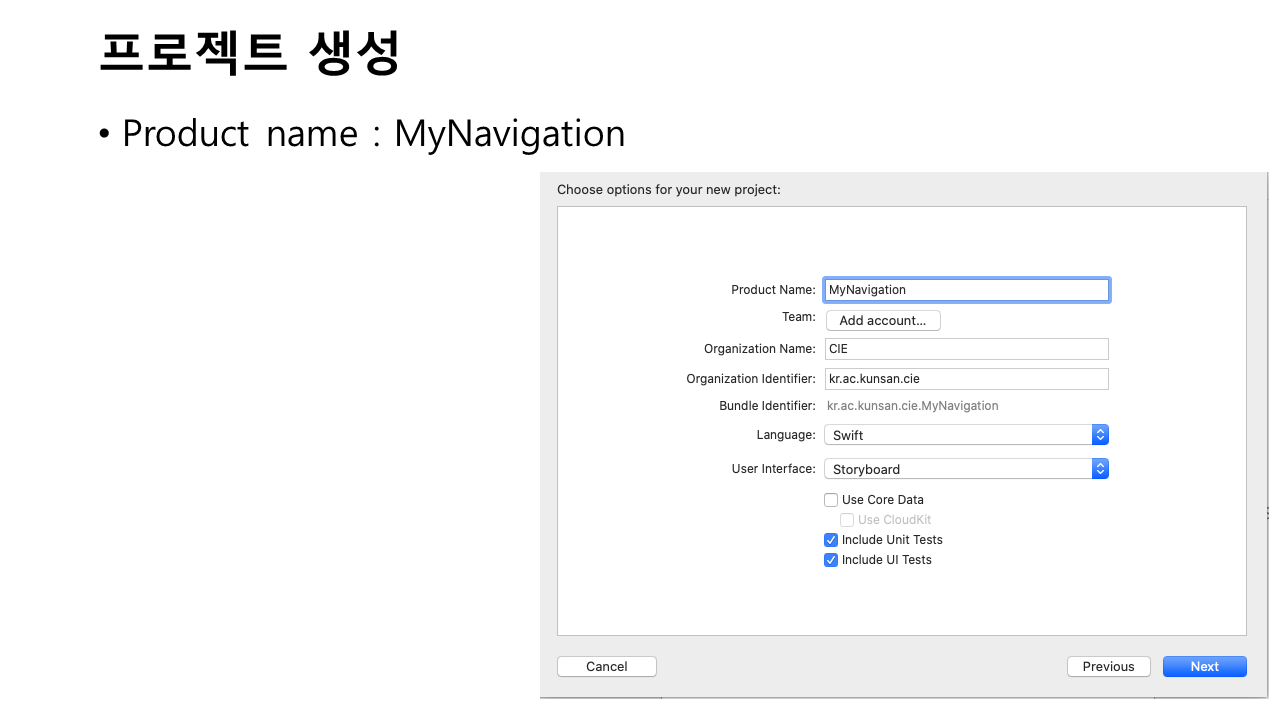Toggle the greyed-out Use CloudKit checkbox
This screenshot has width=1280, height=720.
point(847,520)
